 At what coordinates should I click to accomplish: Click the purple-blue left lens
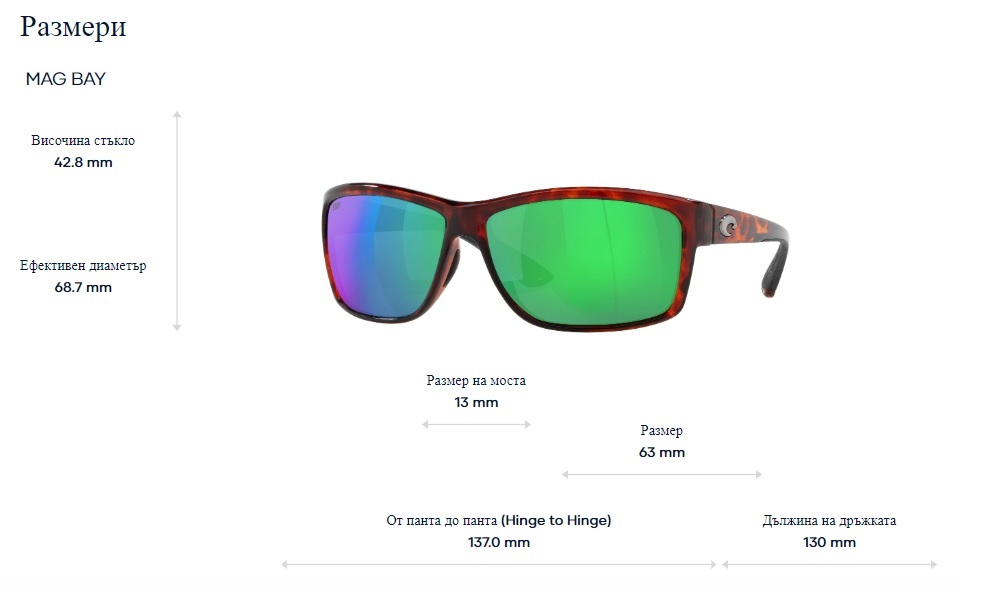click(x=385, y=255)
